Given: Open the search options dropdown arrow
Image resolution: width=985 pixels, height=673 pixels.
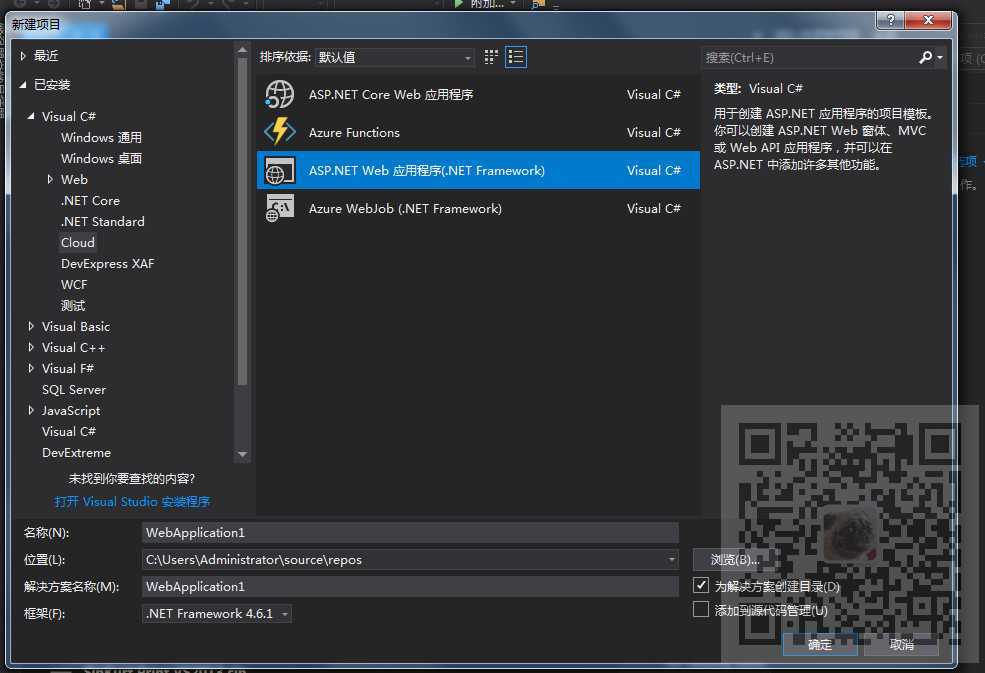Looking at the screenshot, I should tap(940, 57).
